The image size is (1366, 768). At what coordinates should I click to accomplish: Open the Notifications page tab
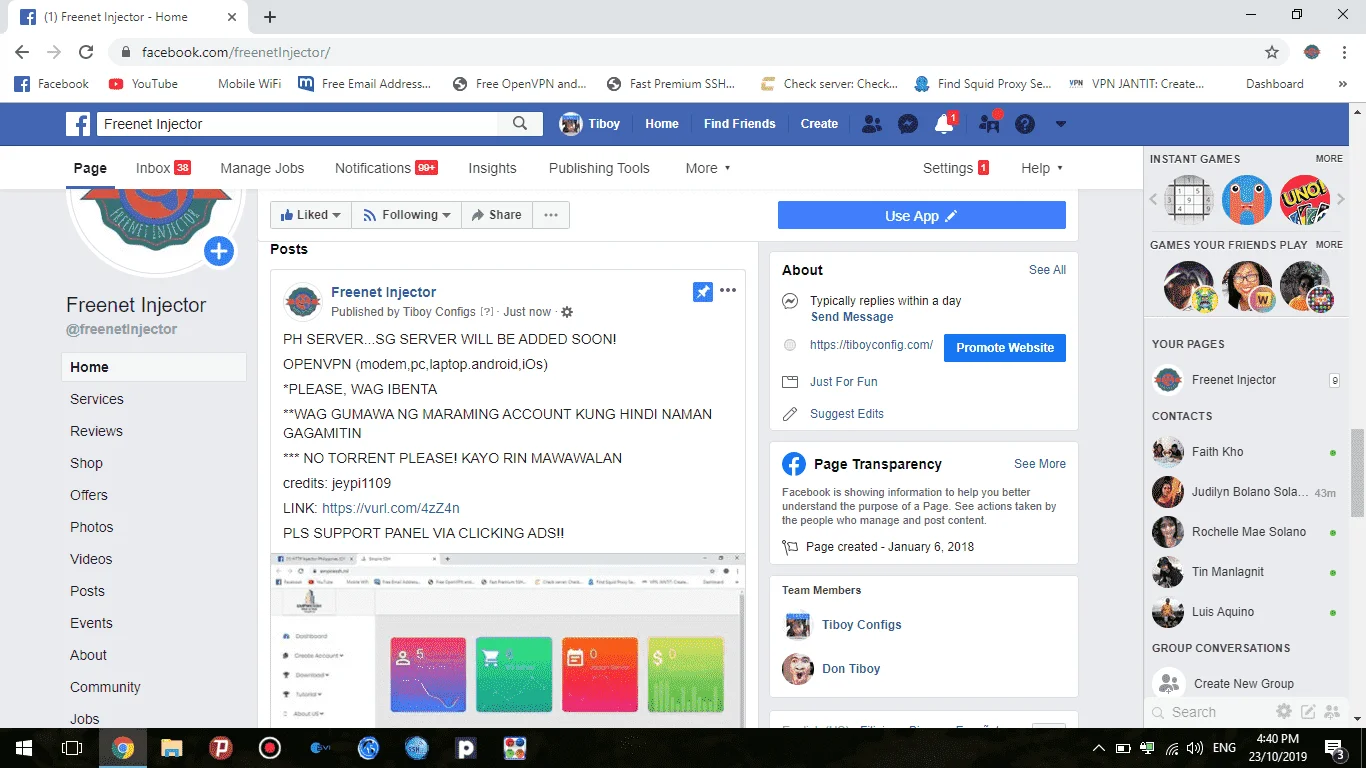(386, 168)
